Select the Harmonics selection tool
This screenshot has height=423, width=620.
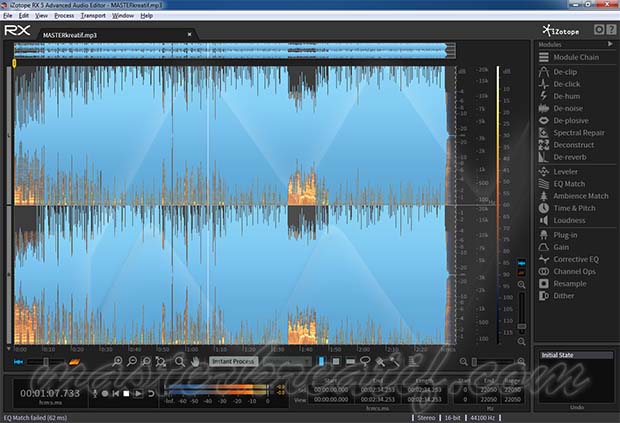413,361
